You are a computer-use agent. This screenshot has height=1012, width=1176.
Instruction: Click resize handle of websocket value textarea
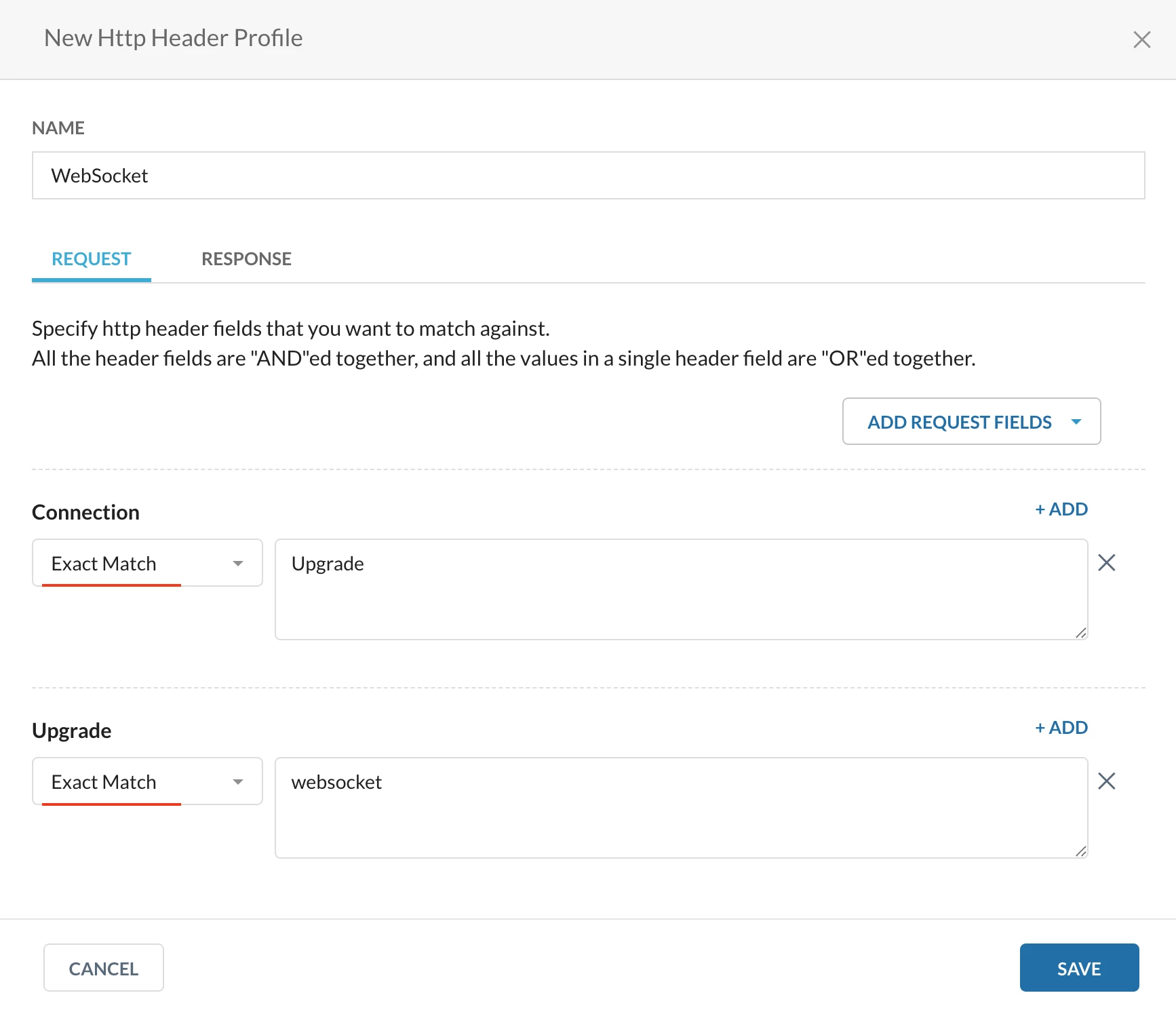[1081, 851]
